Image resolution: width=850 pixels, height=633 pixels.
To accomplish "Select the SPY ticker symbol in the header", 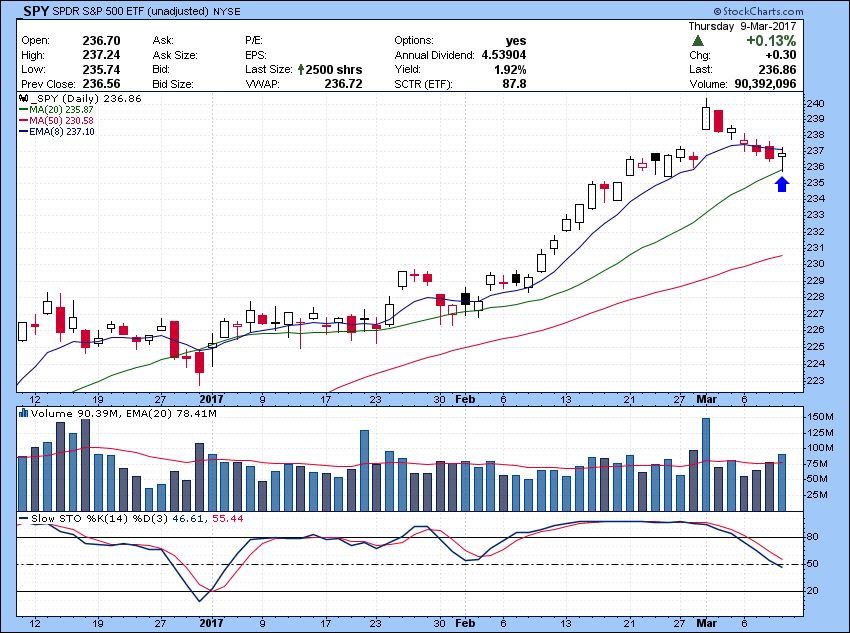I will [36, 11].
